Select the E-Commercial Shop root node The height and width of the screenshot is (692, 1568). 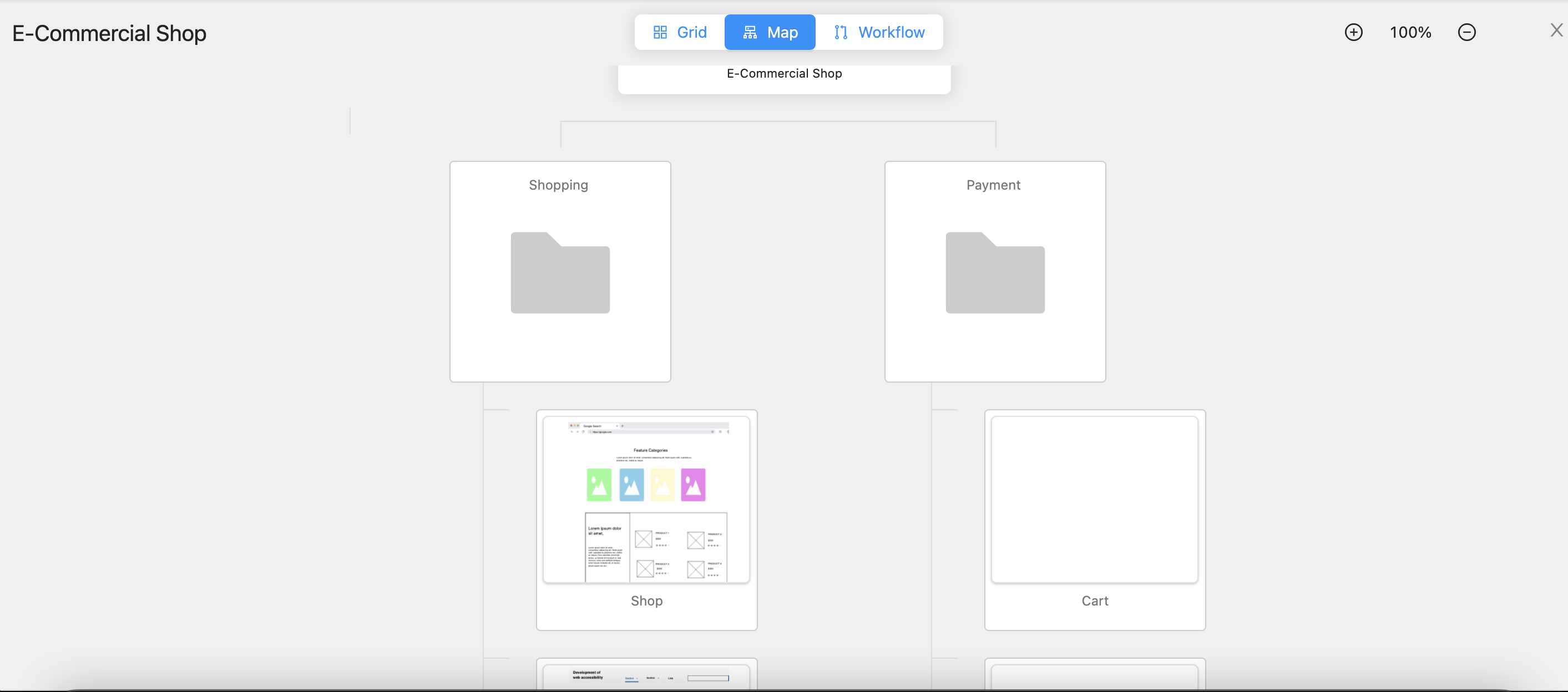(784, 75)
